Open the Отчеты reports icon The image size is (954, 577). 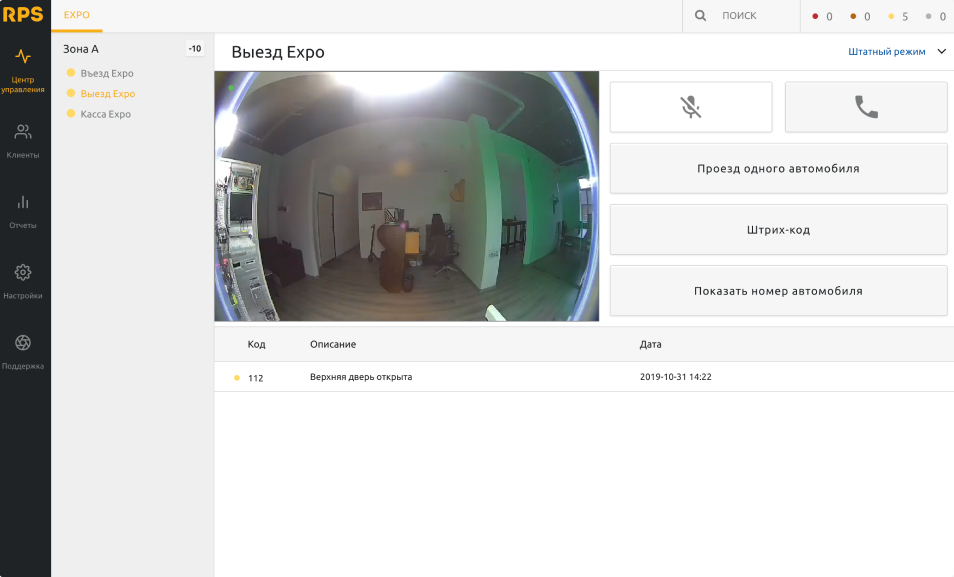coord(24,211)
